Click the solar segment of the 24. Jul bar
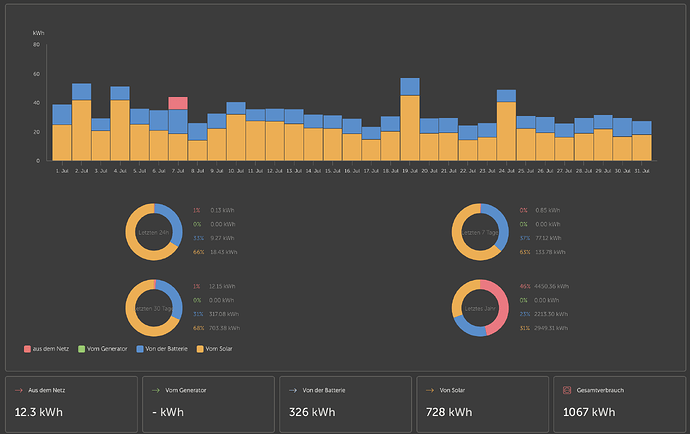Image resolution: width=690 pixels, height=434 pixels. point(506,131)
